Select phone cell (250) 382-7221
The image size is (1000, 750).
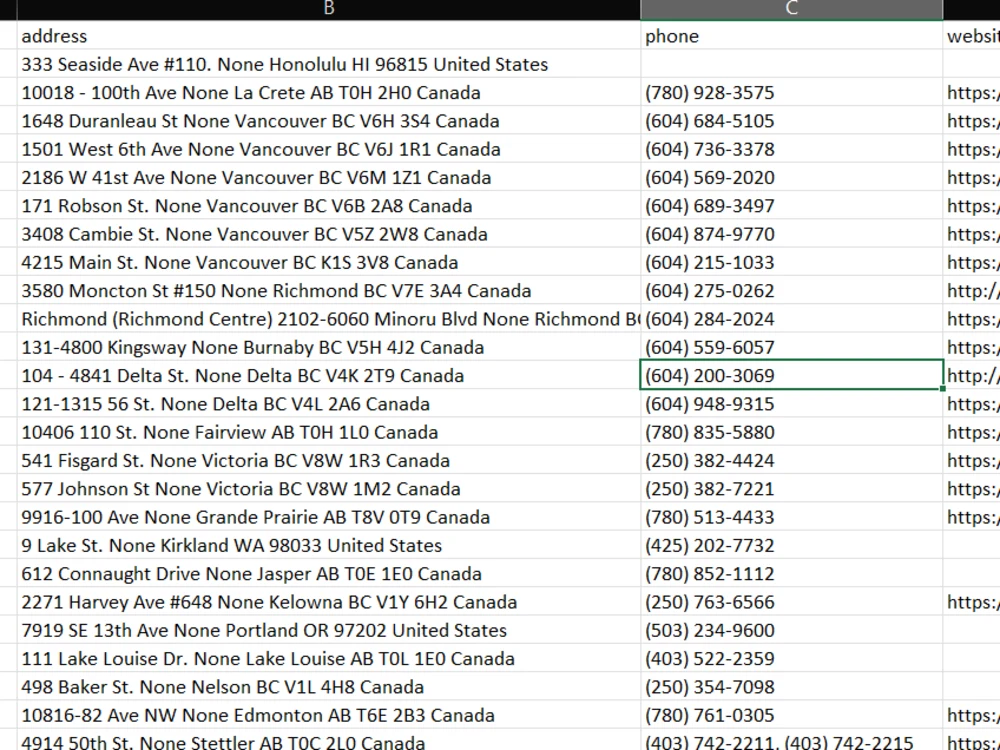click(791, 489)
